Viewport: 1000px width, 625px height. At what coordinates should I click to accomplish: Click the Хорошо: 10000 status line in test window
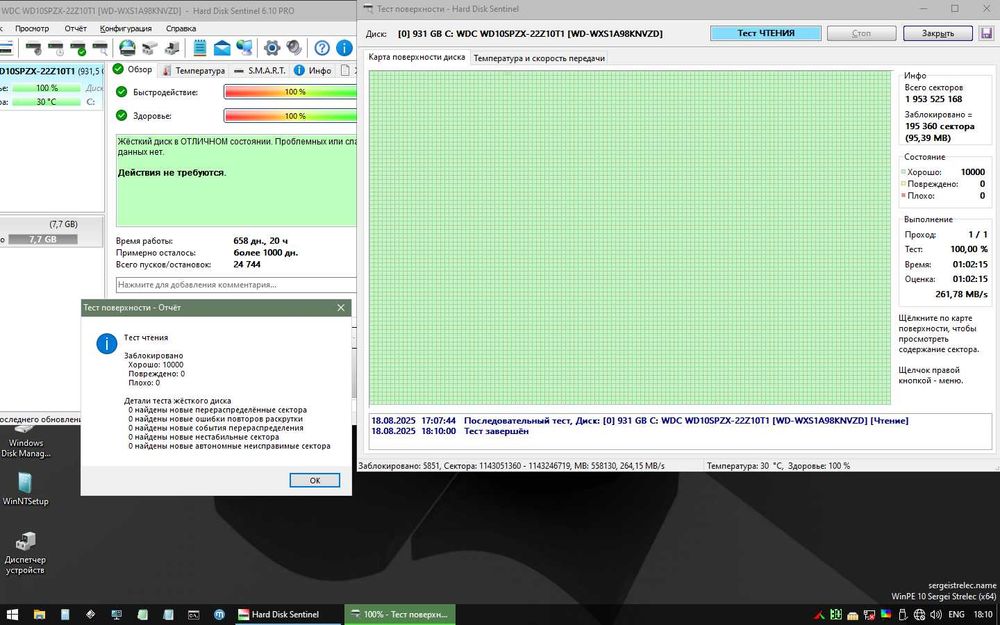pyautogui.click(x=944, y=172)
